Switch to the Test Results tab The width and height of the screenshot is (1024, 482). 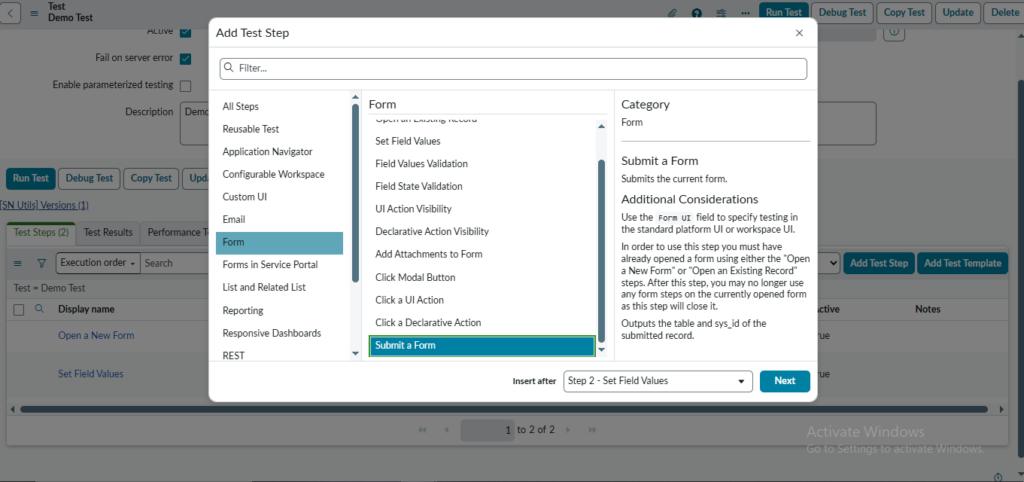108,233
